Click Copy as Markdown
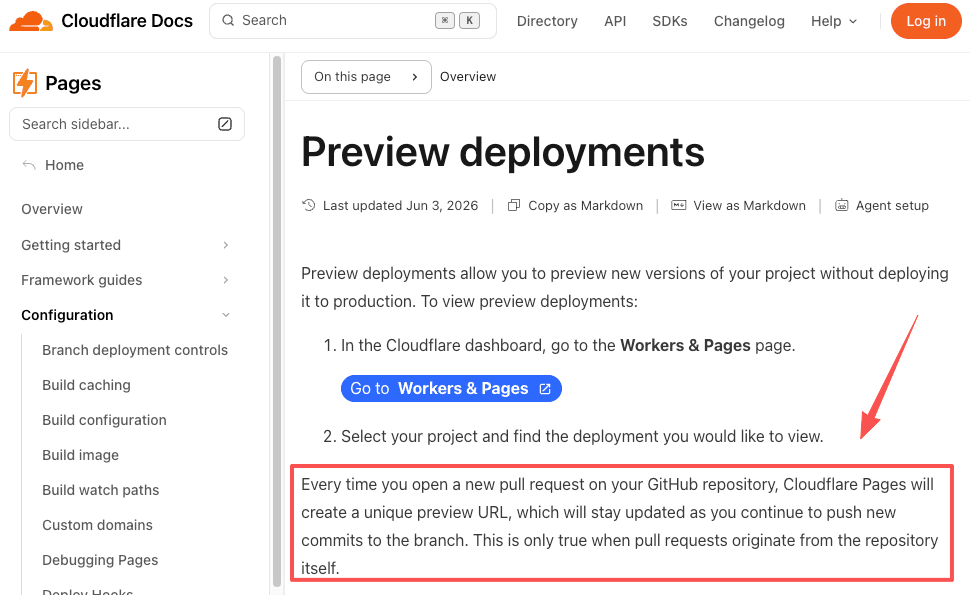970x595 pixels. [585, 205]
